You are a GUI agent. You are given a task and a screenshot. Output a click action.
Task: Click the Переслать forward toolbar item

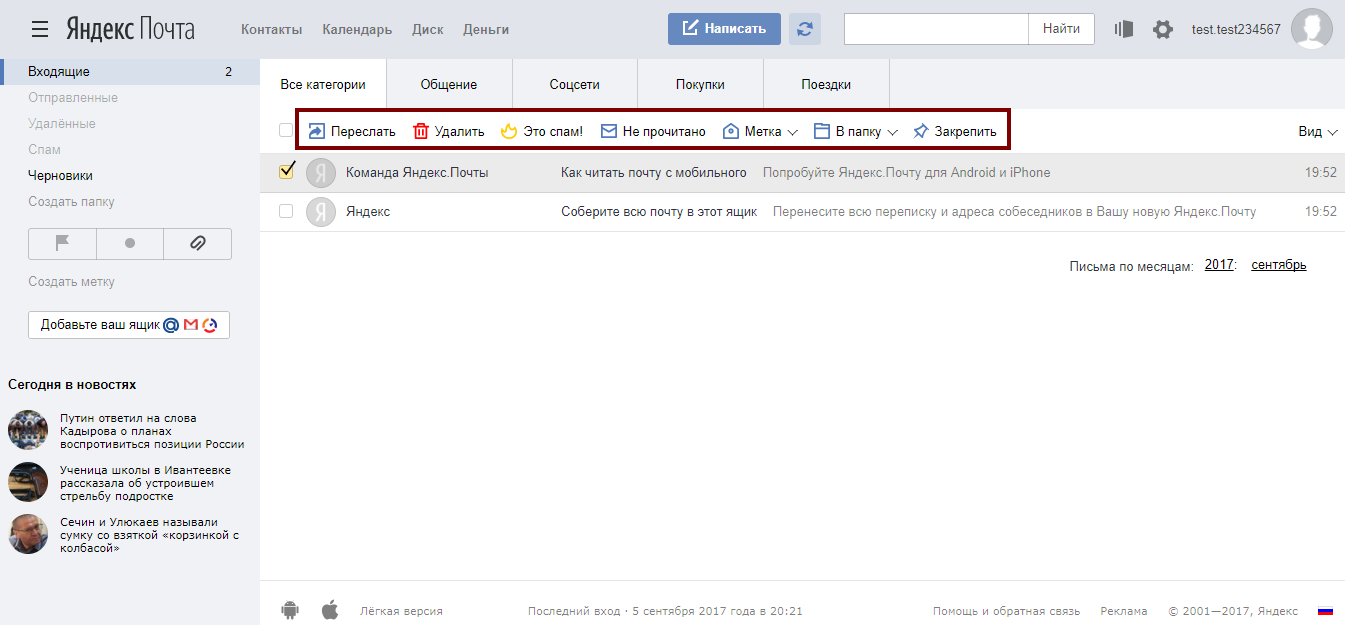coord(352,131)
